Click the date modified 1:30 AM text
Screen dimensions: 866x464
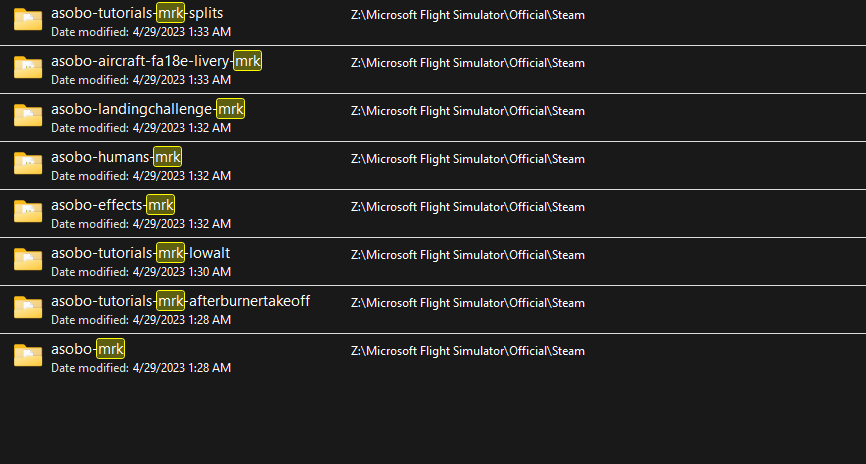point(141,272)
